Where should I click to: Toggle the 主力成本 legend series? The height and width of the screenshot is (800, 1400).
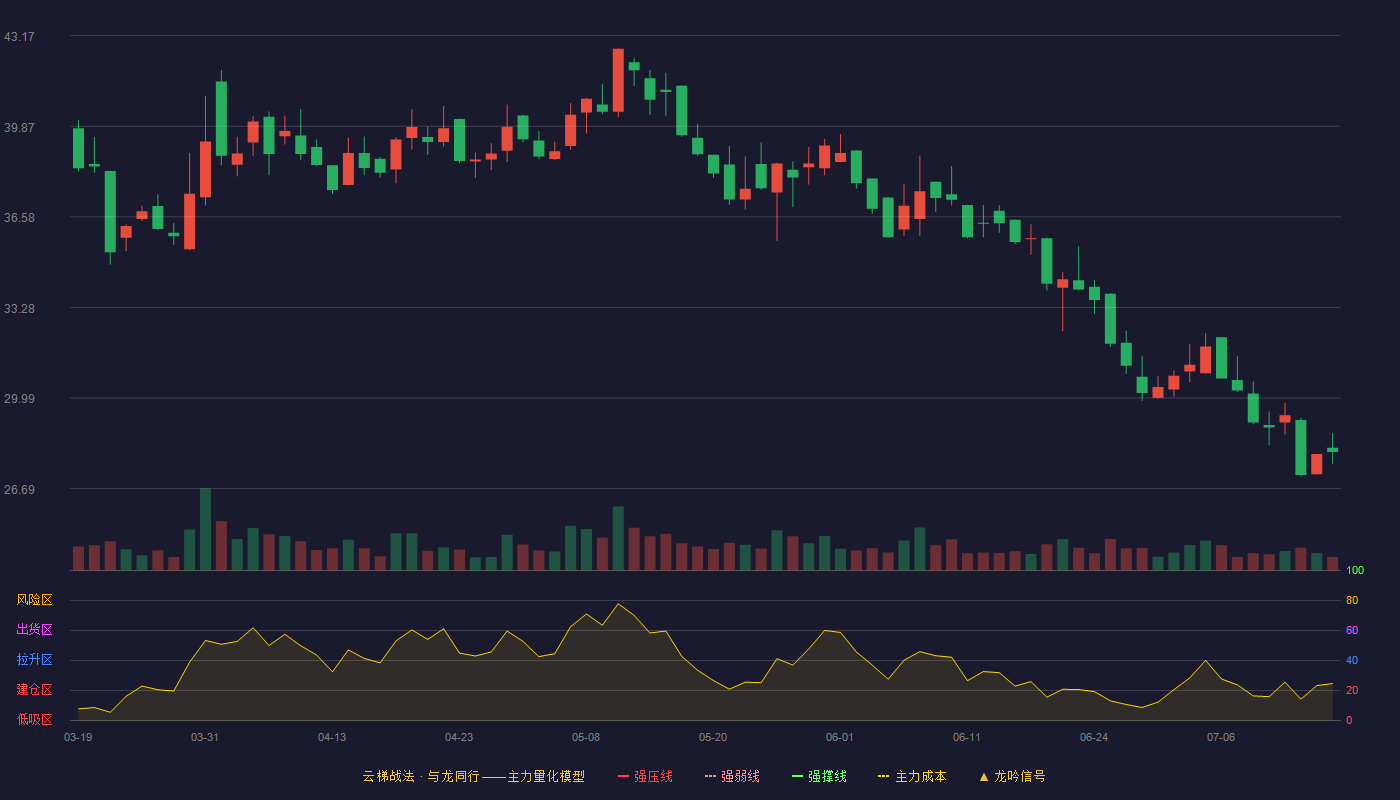click(x=912, y=776)
